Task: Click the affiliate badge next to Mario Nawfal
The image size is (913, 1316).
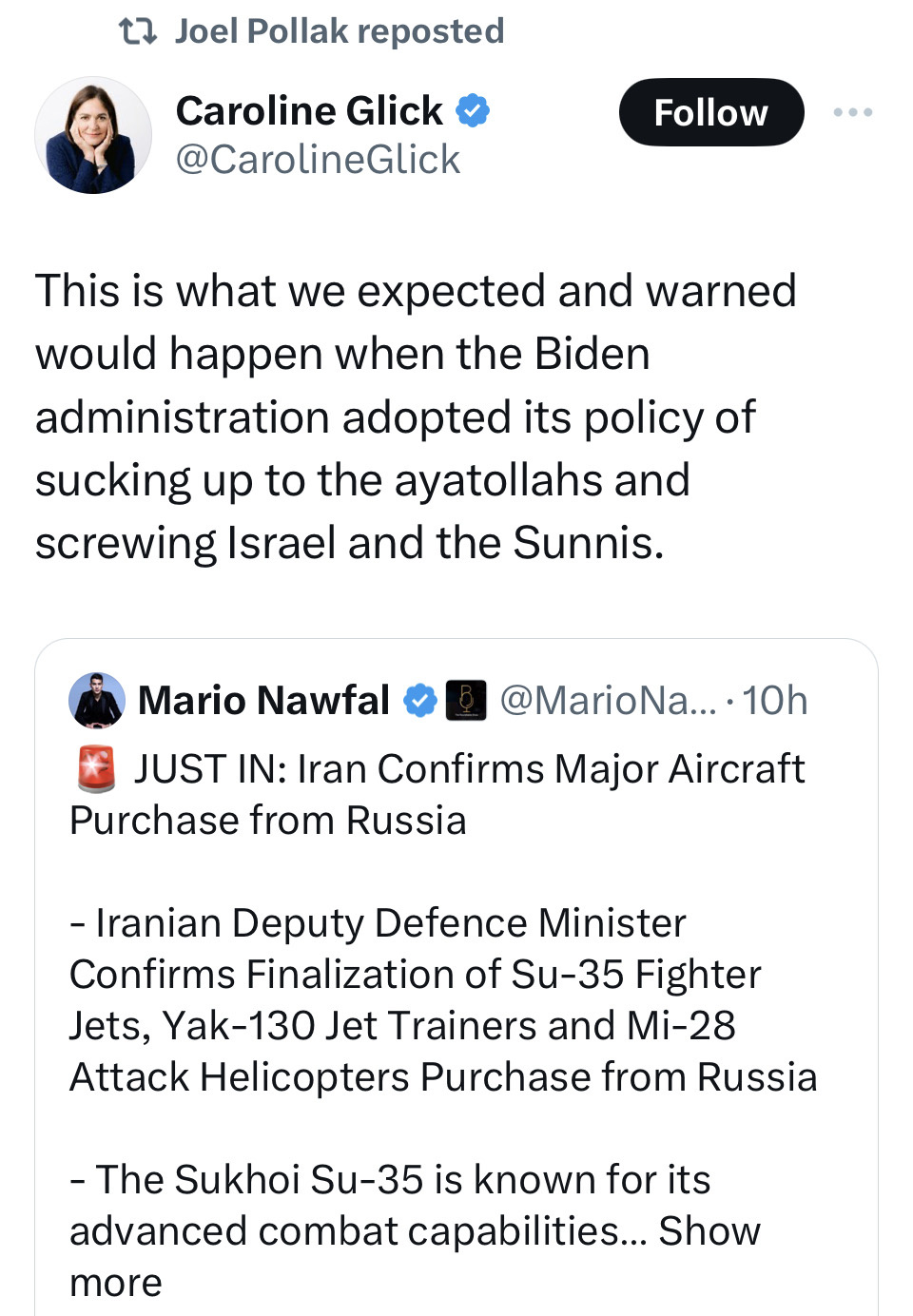Action: [x=466, y=701]
